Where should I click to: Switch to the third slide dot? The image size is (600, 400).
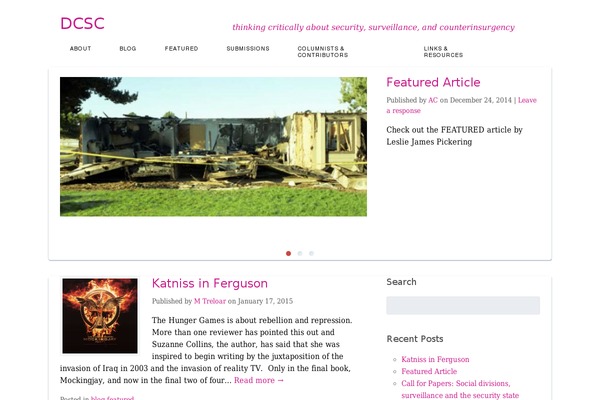point(311,253)
